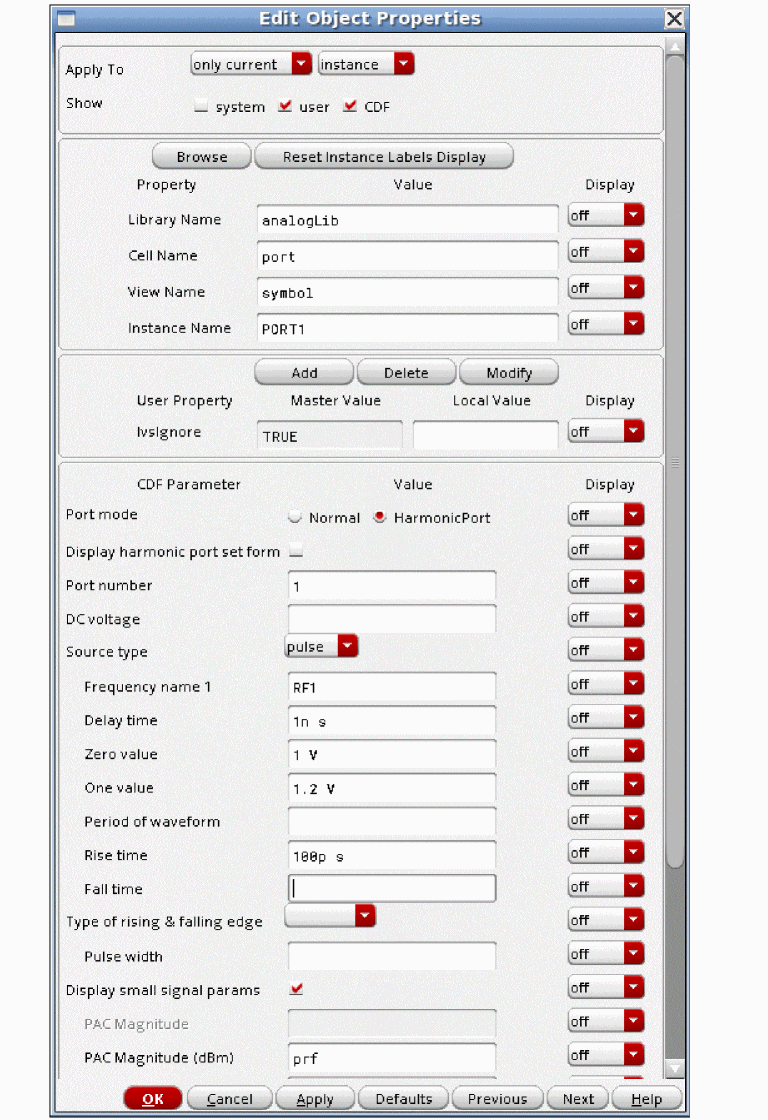The width and height of the screenshot is (768, 1120).
Task: Click the Apply button
Action: (314, 1099)
